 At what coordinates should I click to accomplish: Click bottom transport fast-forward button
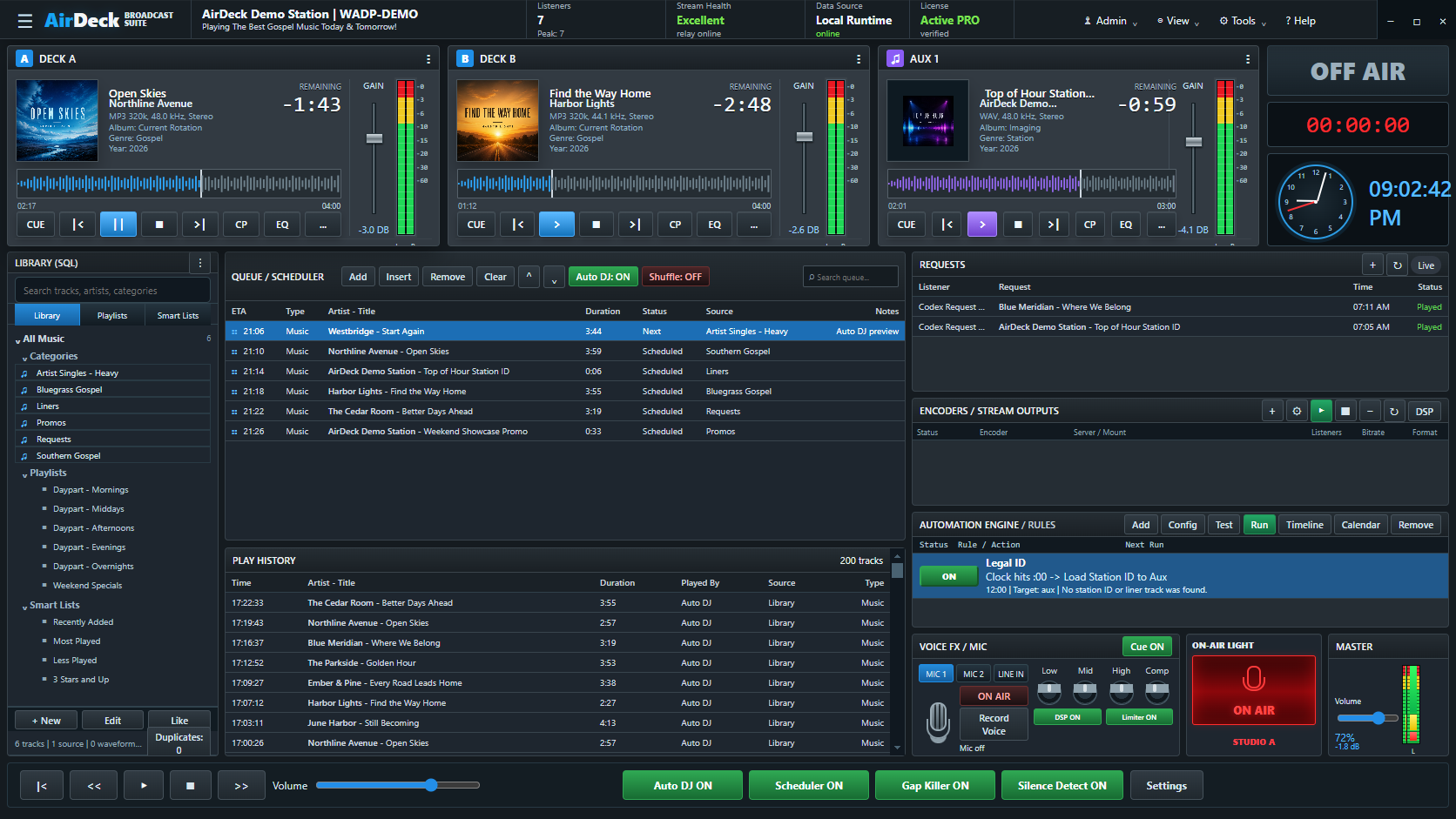(241, 786)
